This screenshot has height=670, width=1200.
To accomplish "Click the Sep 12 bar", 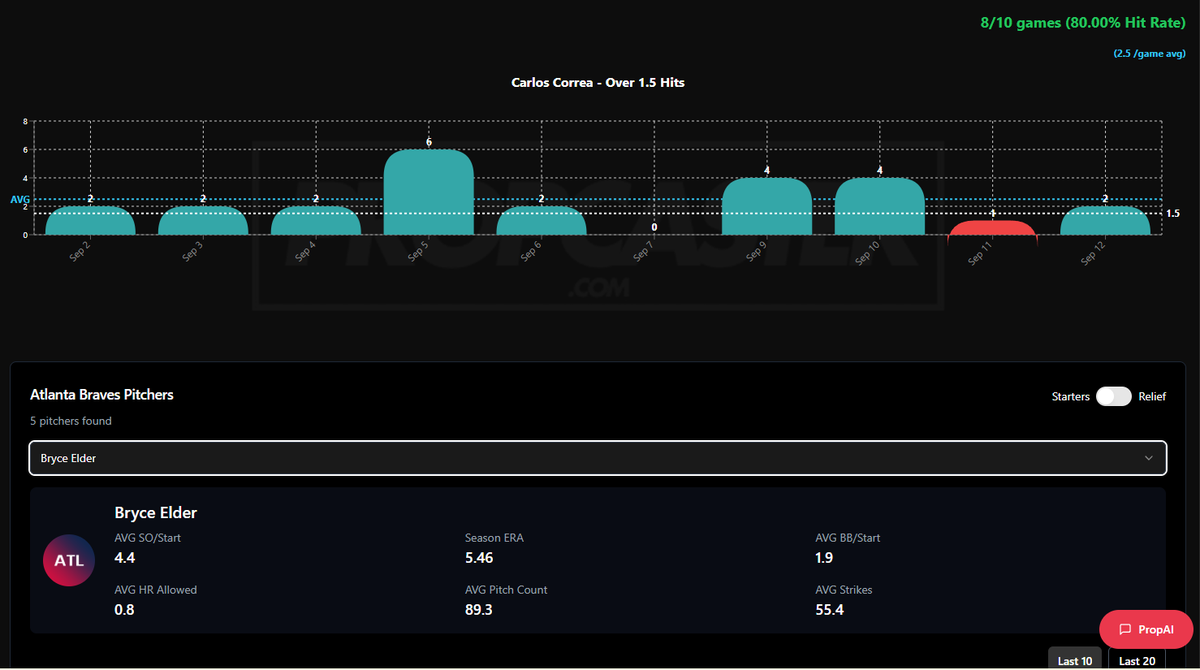I will tap(1106, 220).
